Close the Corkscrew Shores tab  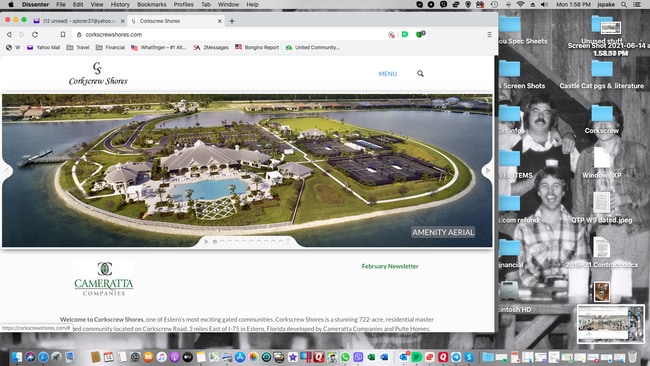219,21
